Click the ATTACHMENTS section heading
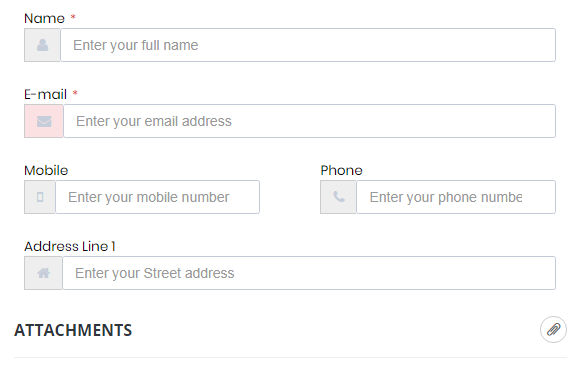 73,330
